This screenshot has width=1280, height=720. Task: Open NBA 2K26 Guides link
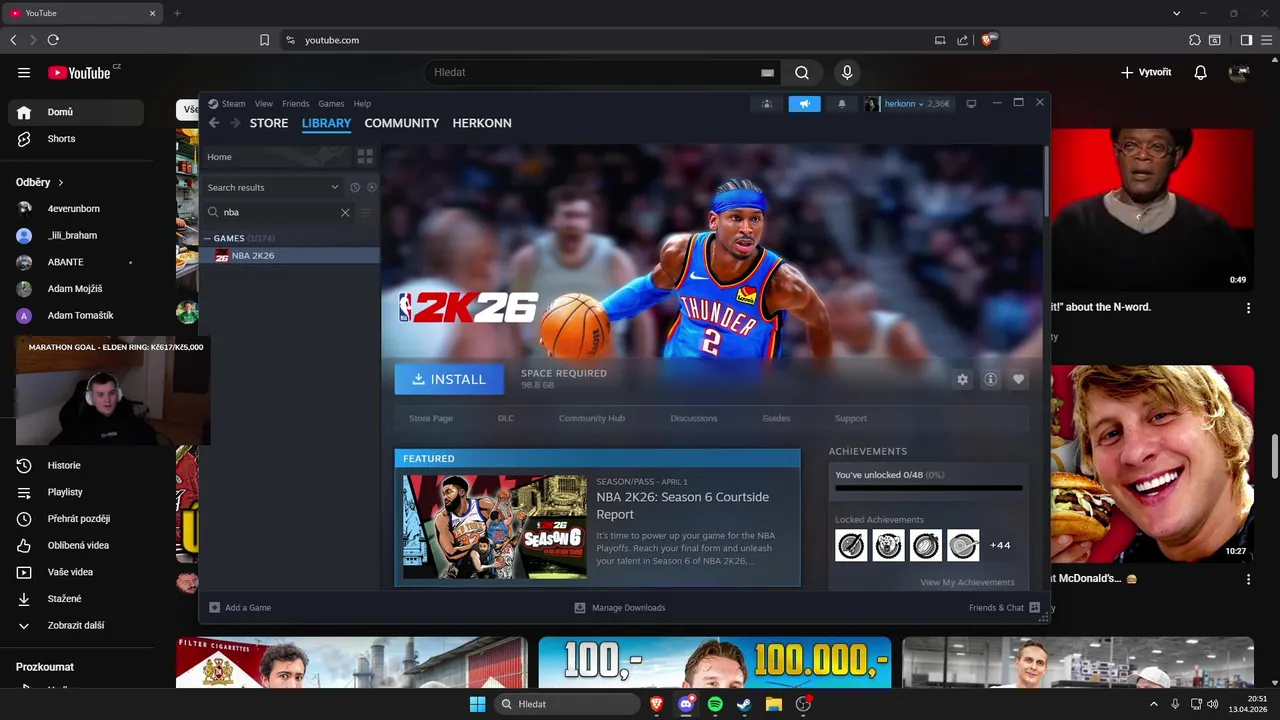(x=776, y=418)
